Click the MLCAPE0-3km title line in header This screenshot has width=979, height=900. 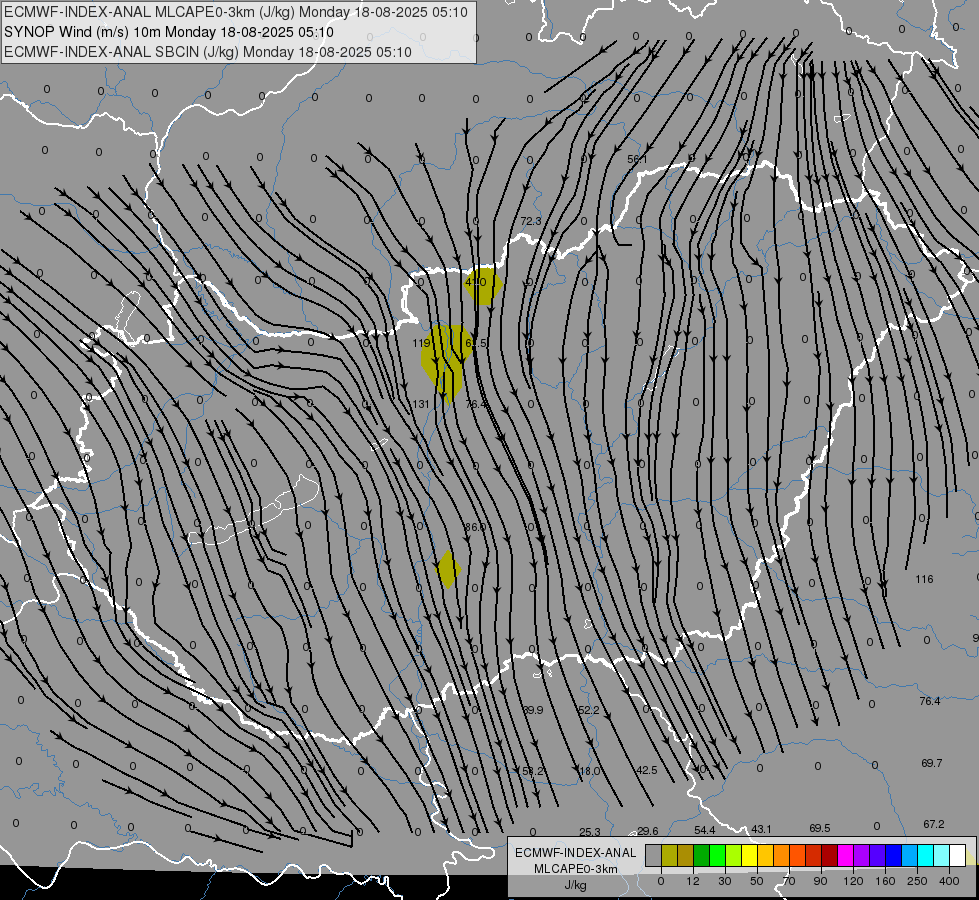coord(235,12)
